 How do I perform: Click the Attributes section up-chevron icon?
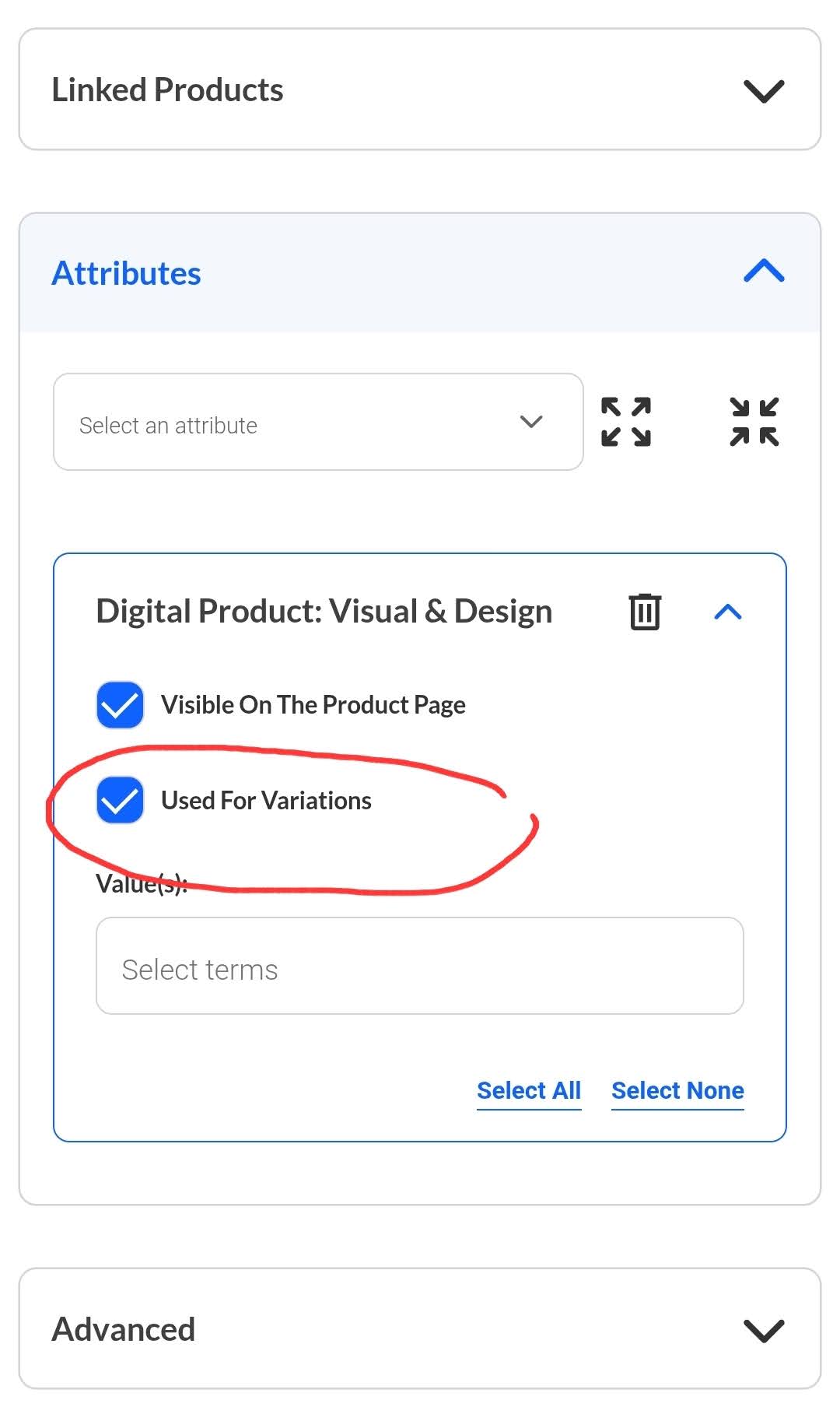coord(764,272)
